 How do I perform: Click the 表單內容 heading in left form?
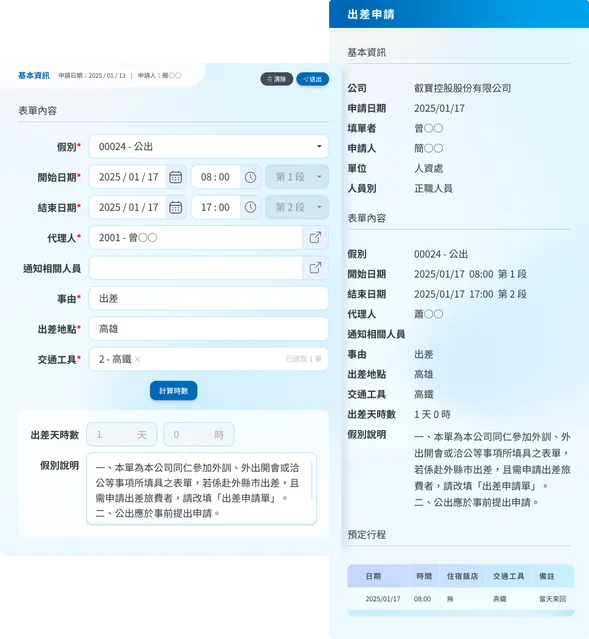pos(38,110)
